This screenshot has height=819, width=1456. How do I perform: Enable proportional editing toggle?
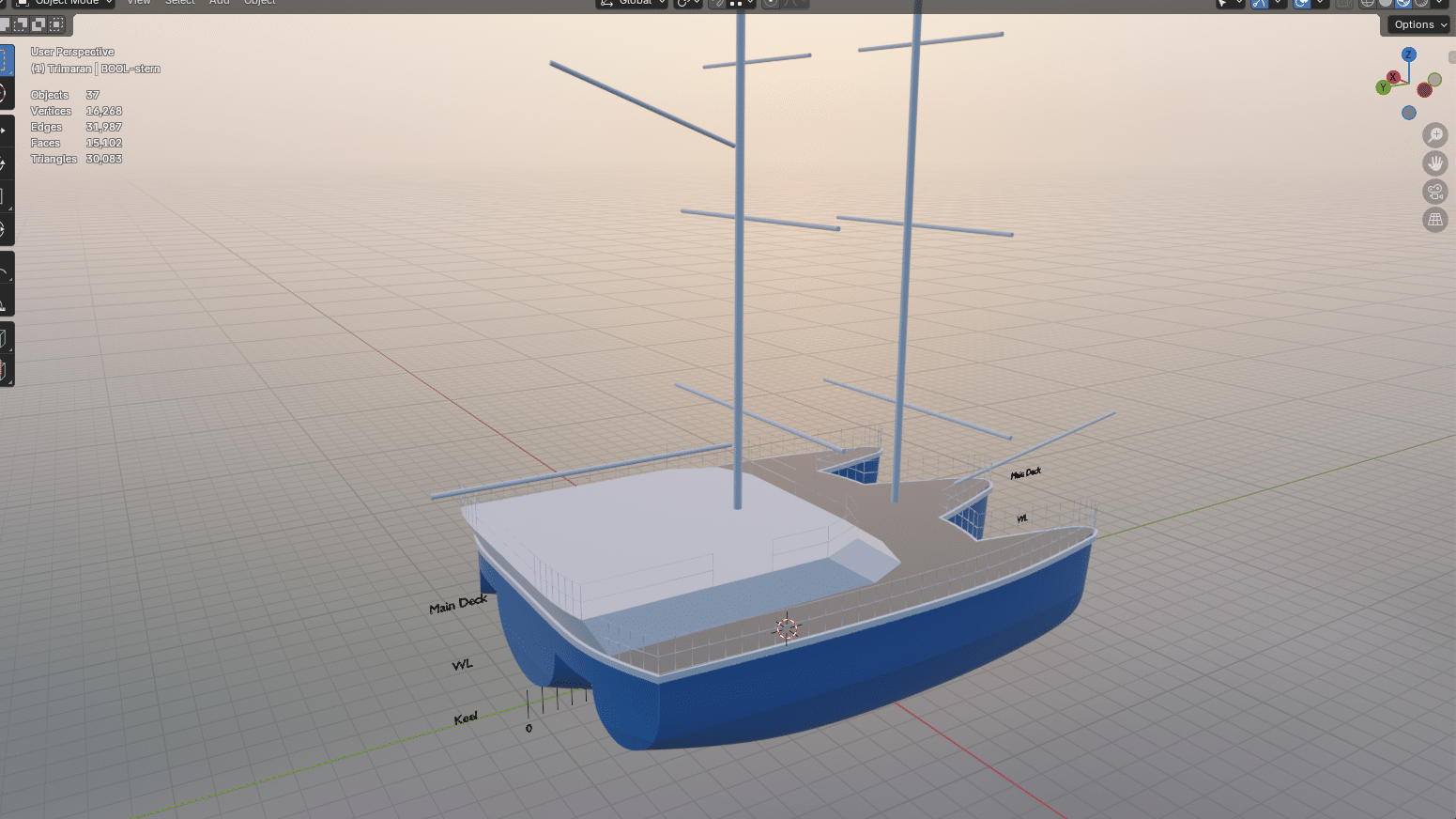[771, 3]
